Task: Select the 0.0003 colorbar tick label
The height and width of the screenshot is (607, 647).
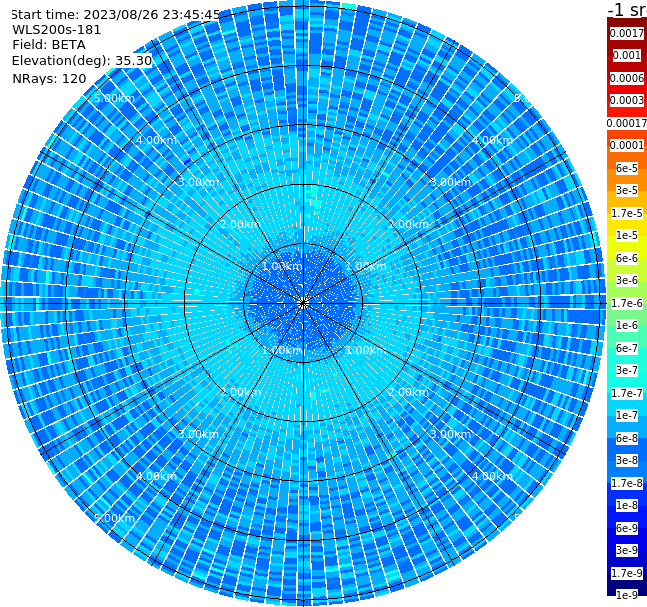Action: [627, 100]
